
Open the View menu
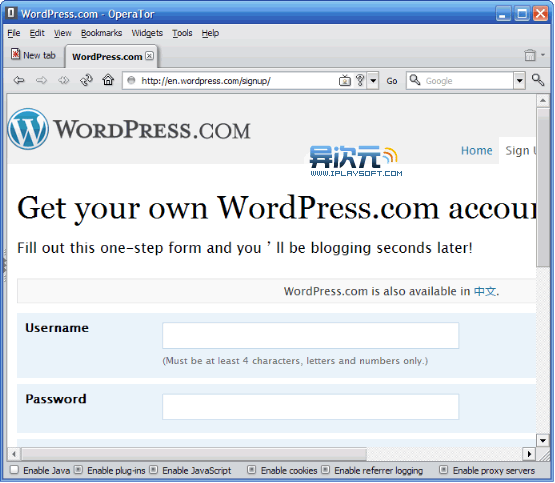coord(62,33)
